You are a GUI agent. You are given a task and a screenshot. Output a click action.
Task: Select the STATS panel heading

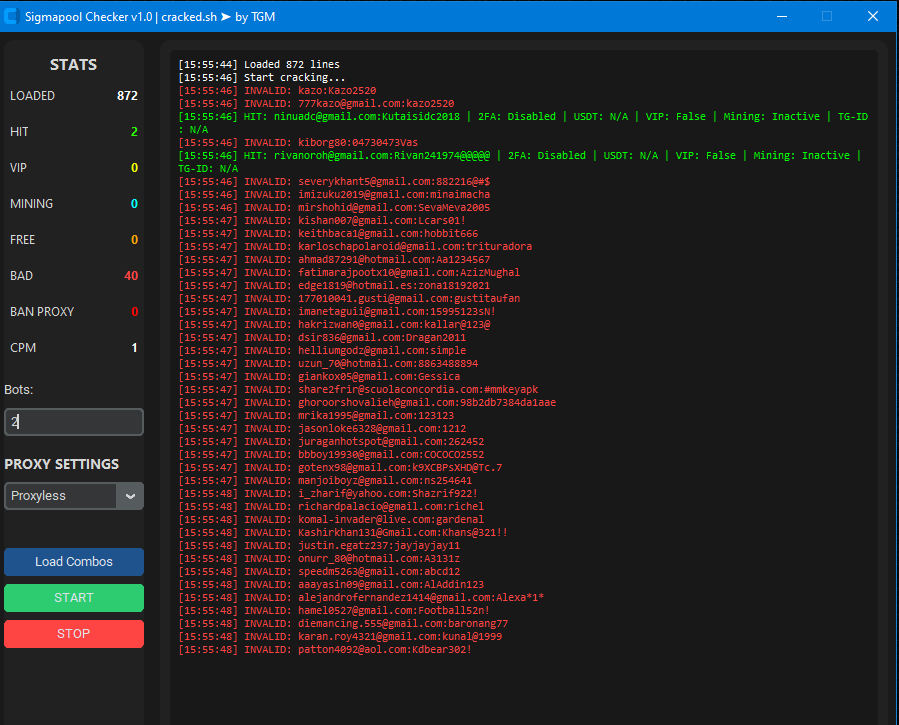(x=73, y=65)
